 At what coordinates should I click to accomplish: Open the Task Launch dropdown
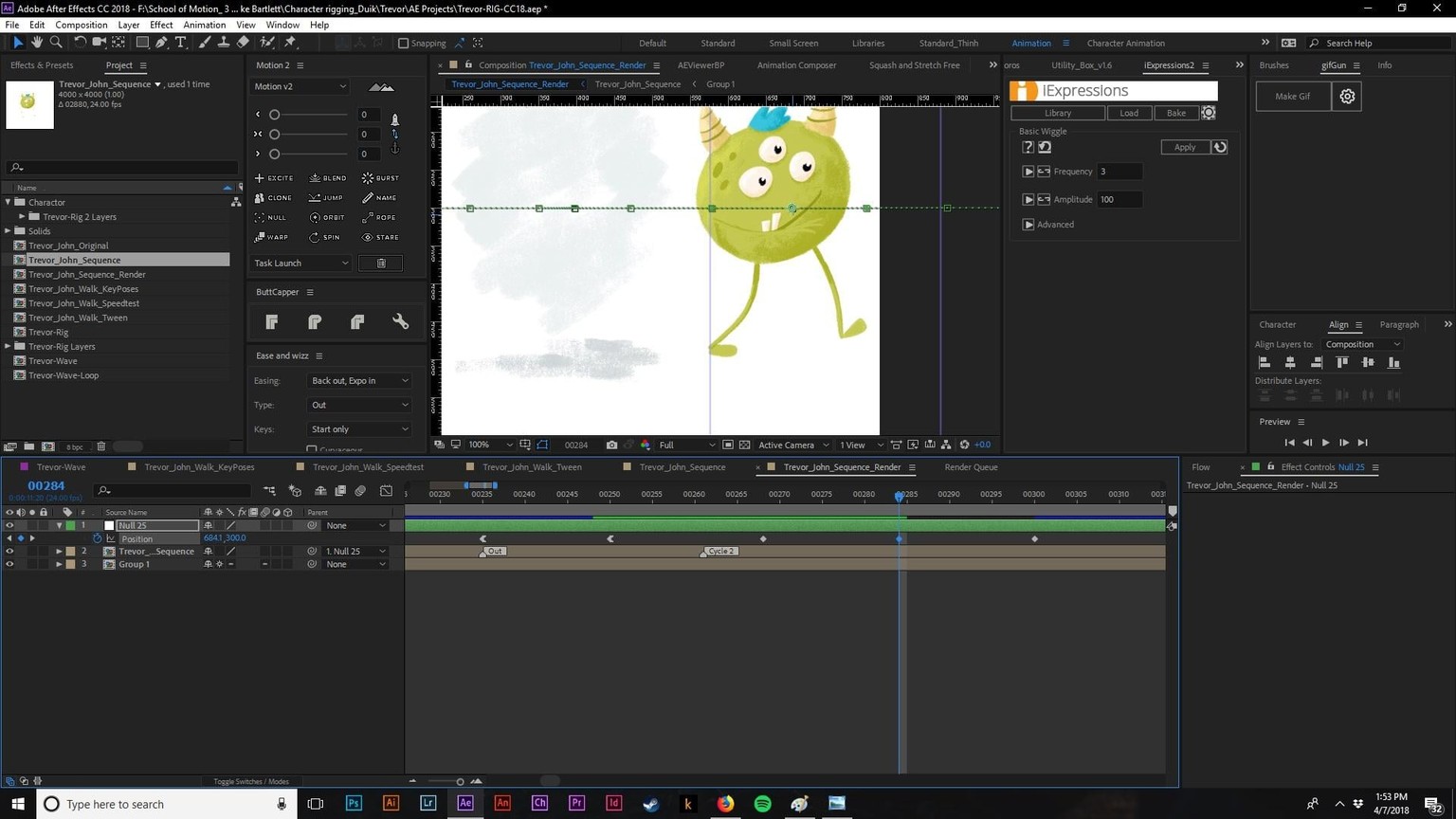[300, 264]
